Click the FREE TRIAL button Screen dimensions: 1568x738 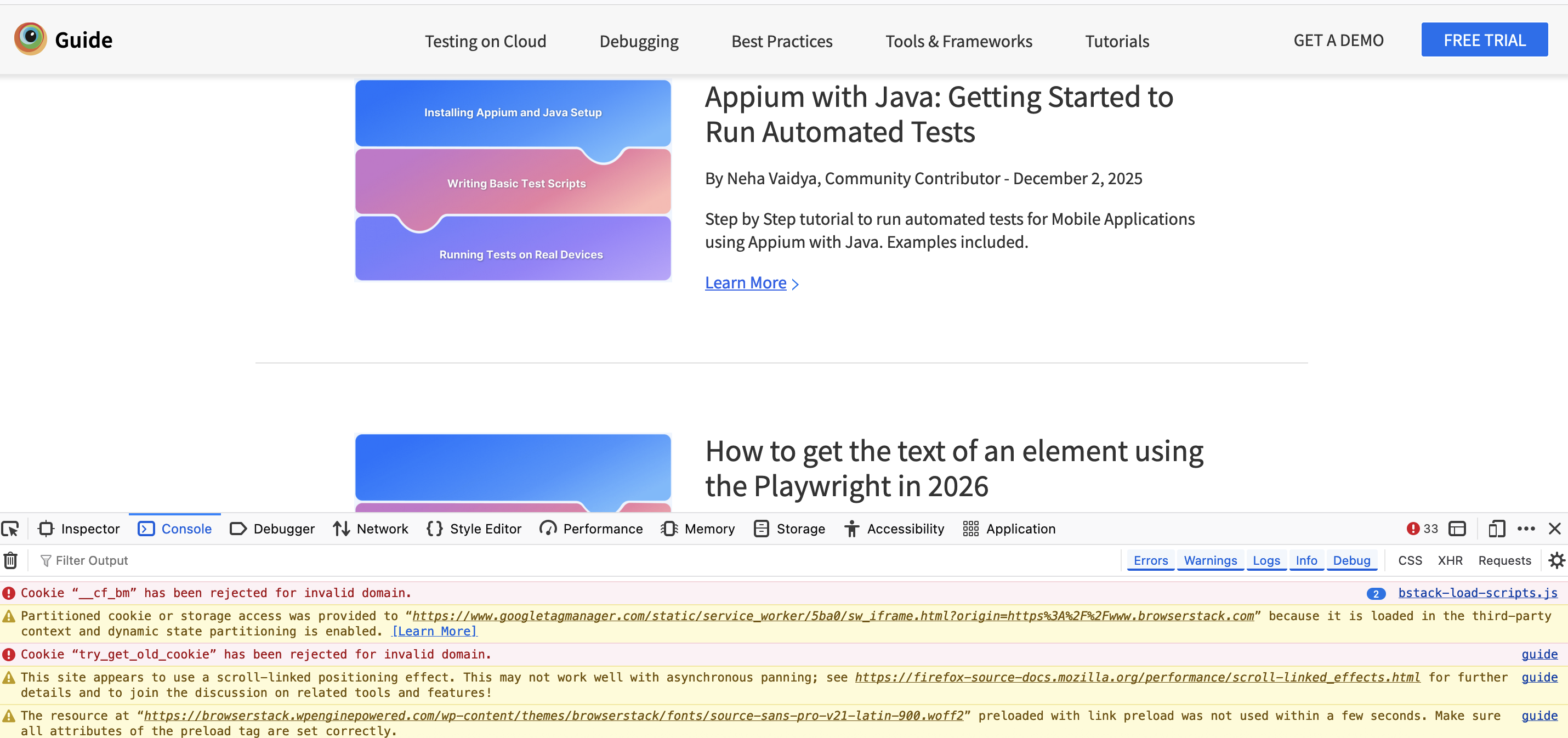pyautogui.click(x=1484, y=39)
